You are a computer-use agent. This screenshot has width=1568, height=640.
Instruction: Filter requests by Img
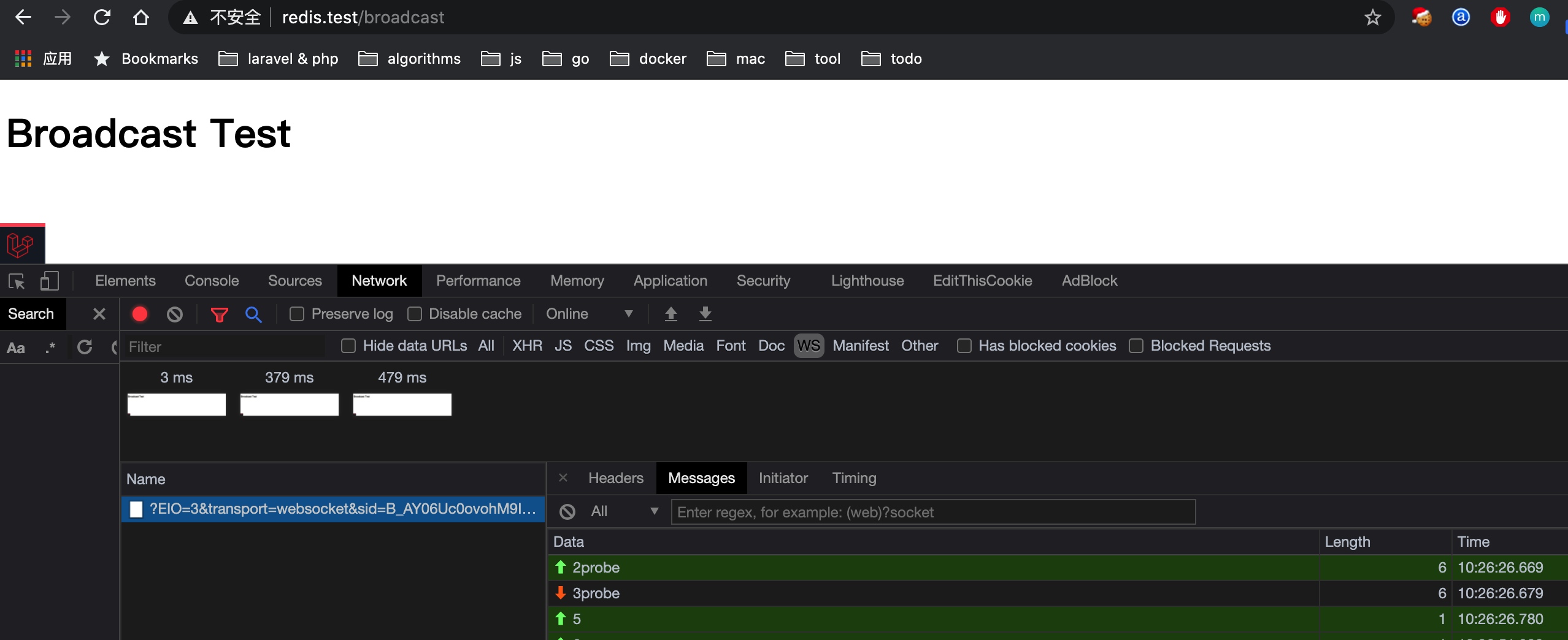638,346
